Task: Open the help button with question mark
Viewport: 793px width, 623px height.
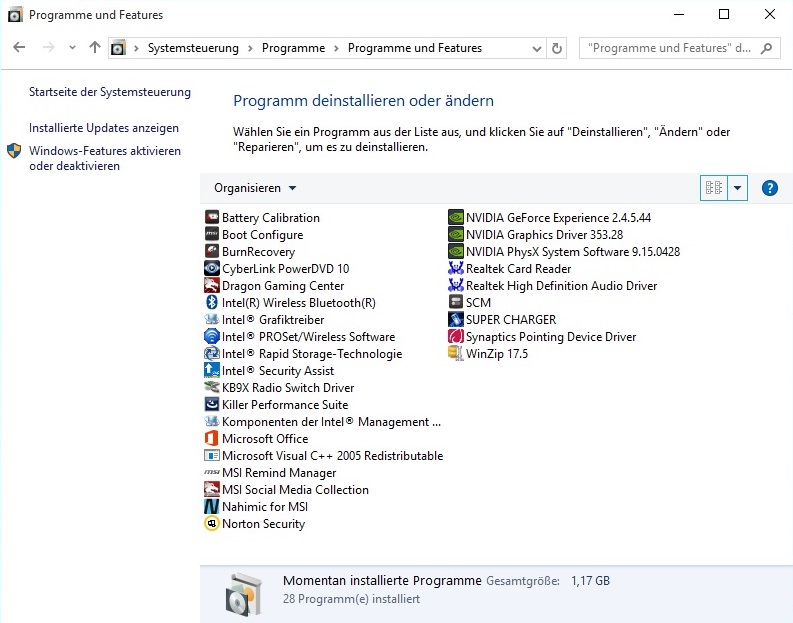Action: [769, 188]
